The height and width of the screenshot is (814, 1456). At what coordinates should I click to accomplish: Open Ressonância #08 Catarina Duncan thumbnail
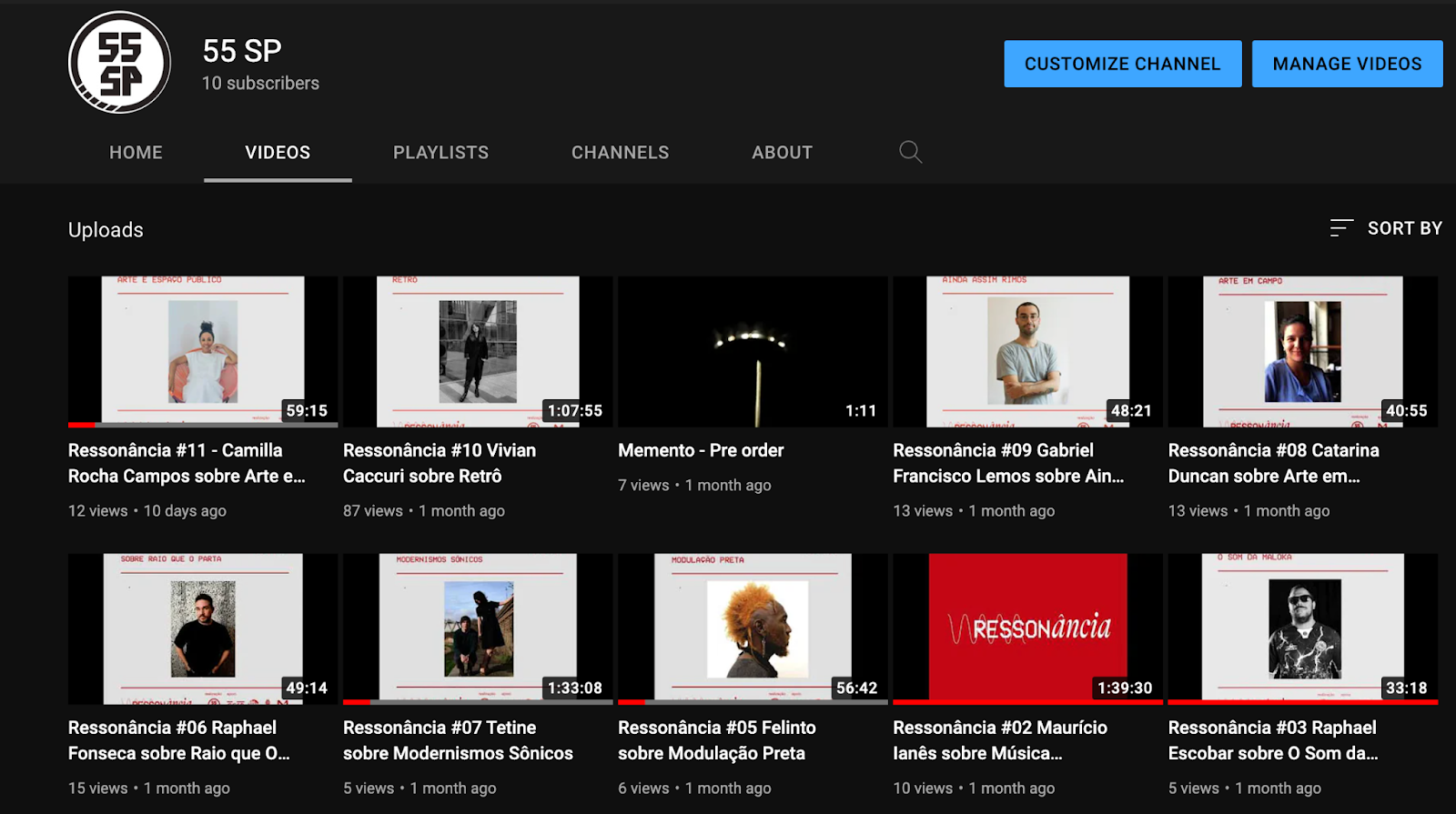pyautogui.click(x=1303, y=352)
